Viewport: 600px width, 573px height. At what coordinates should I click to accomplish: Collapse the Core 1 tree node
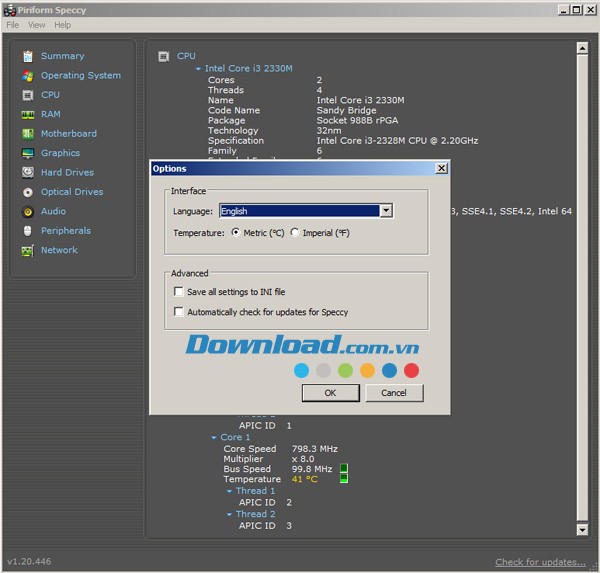213,438
